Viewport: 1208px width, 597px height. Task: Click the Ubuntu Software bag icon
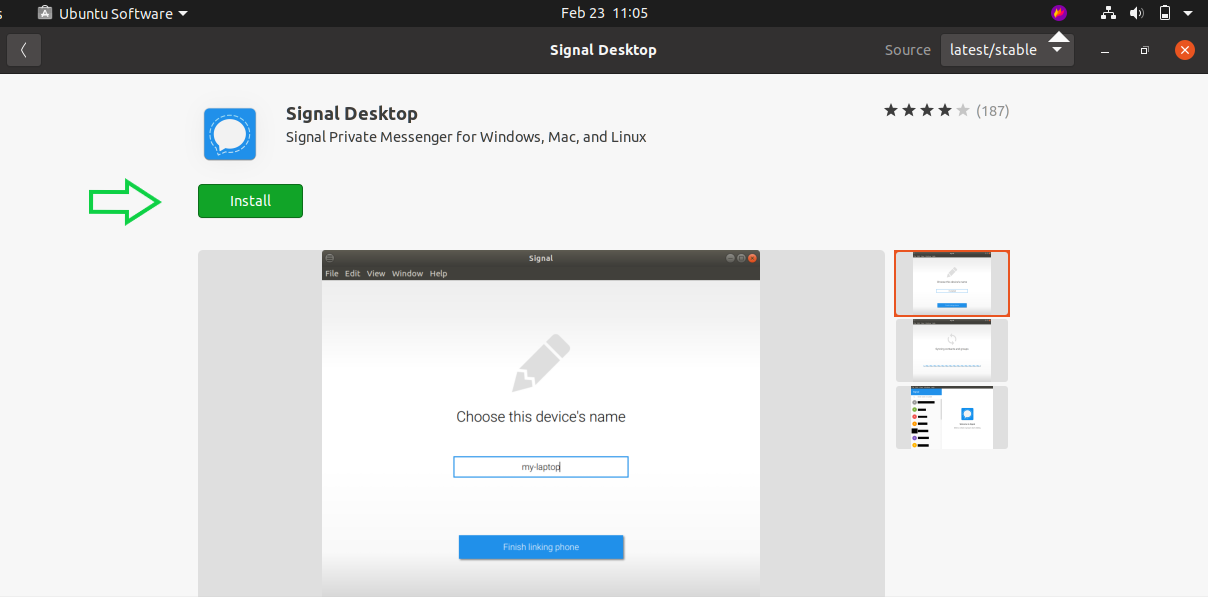pyautogui.click(x=45, y=13)
